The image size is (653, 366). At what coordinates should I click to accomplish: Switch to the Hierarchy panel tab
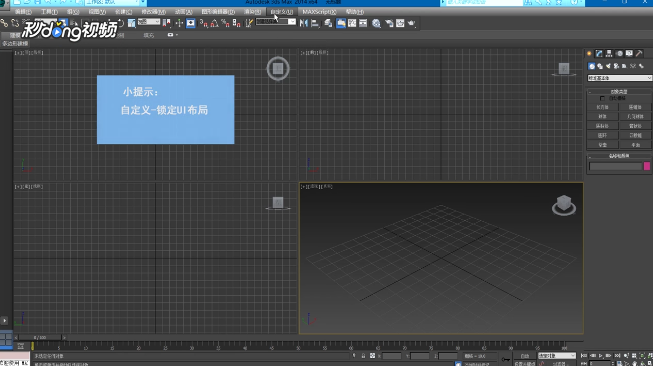[x=609, y=53]
